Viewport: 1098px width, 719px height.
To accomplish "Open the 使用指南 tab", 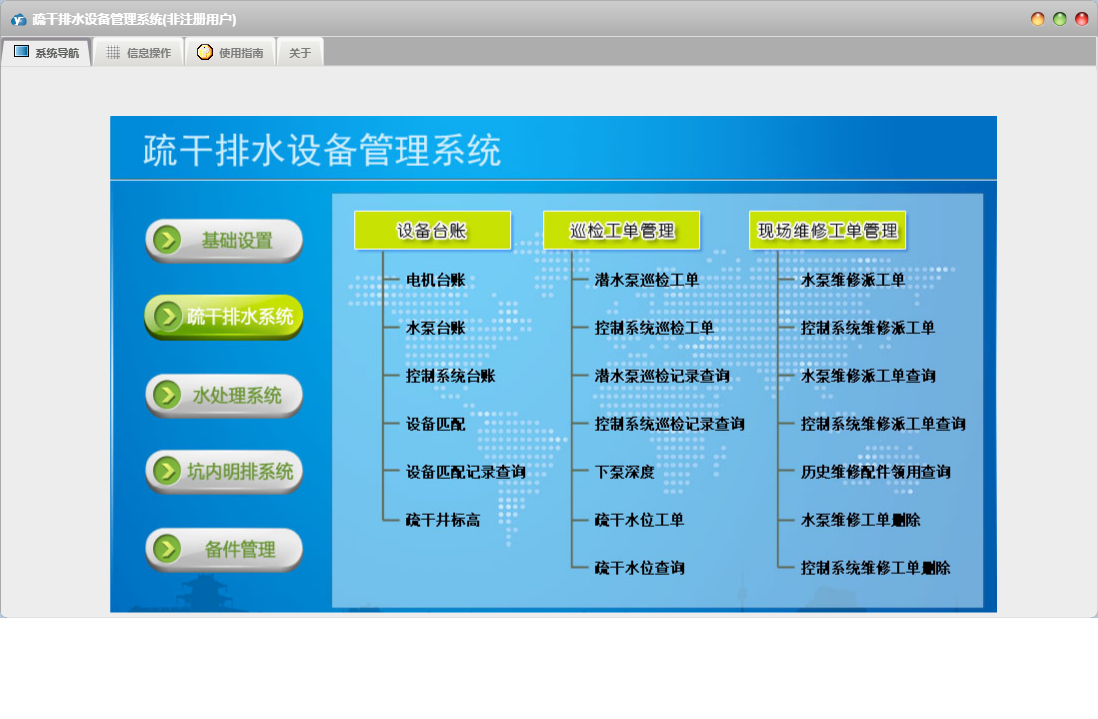I will click(230, 53).
